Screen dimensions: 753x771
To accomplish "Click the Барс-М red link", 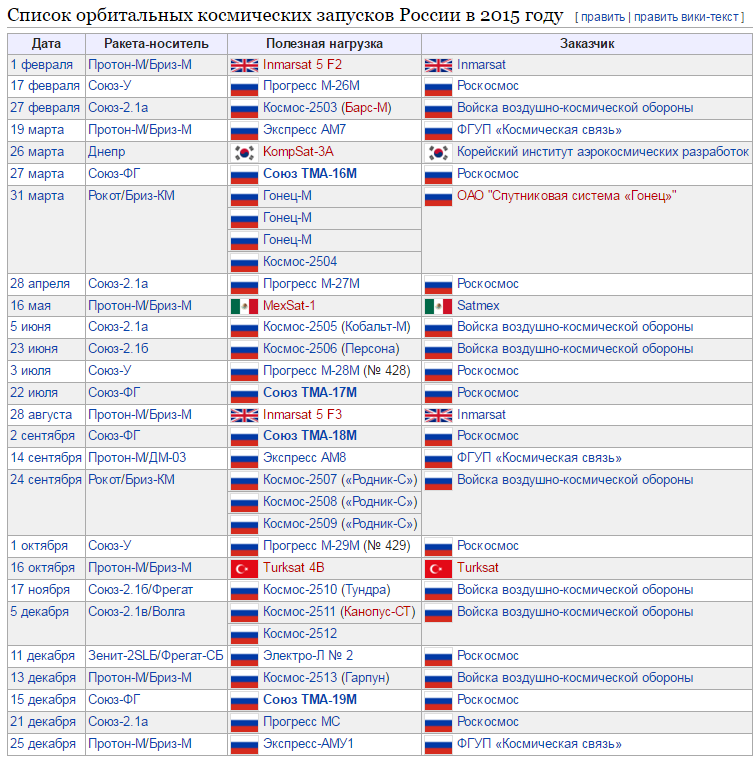I will (366, 108).
